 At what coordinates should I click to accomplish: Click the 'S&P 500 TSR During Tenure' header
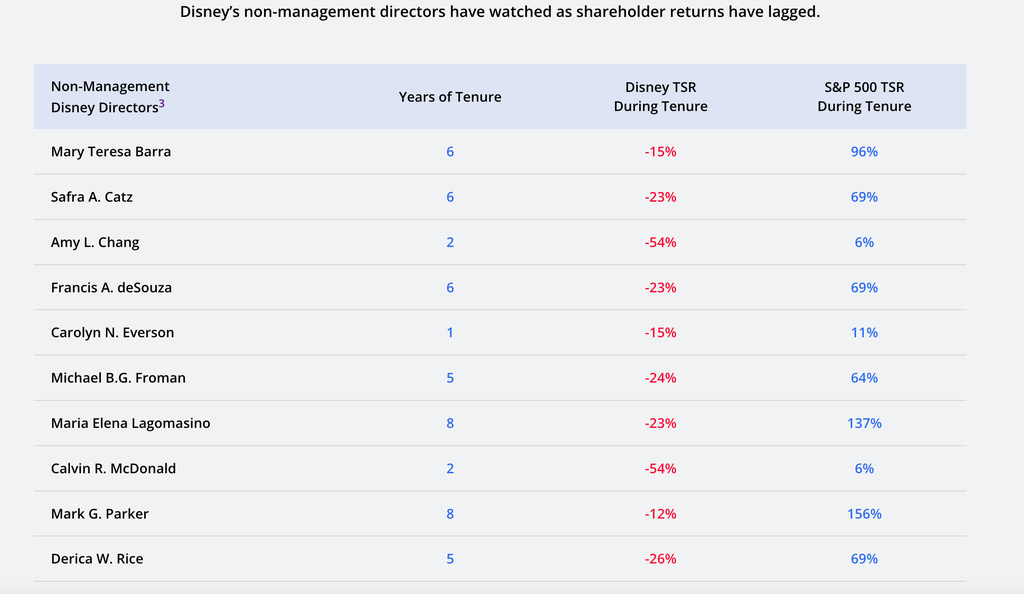pos(864,97)
